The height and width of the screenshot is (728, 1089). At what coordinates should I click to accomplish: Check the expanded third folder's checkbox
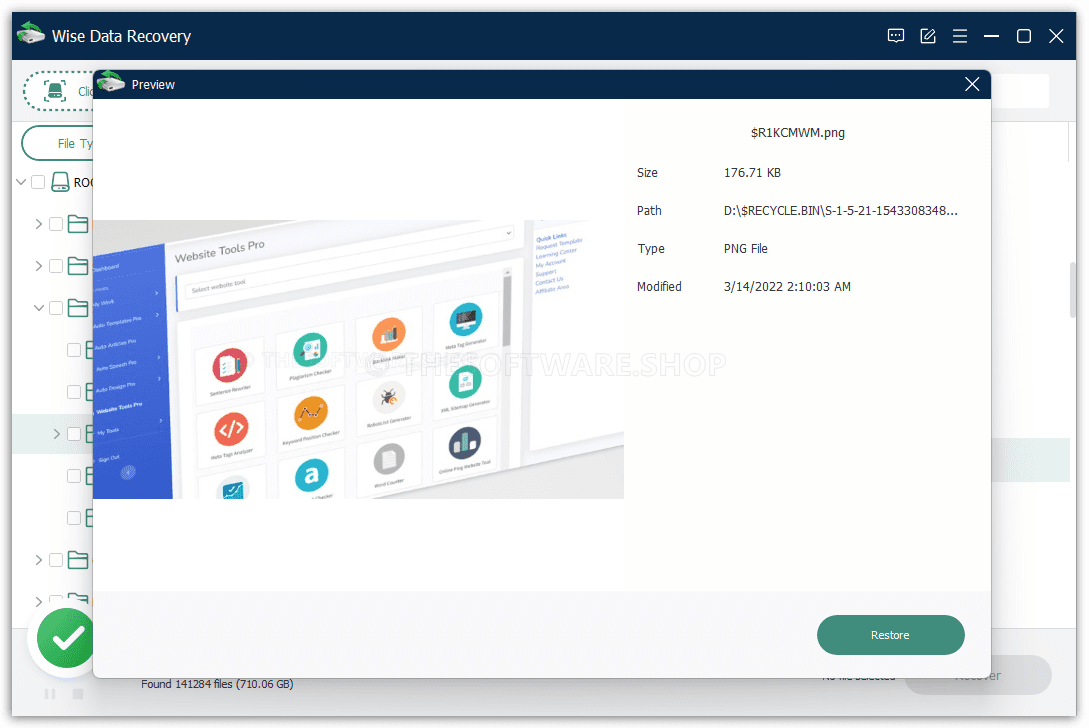(56, 308)
